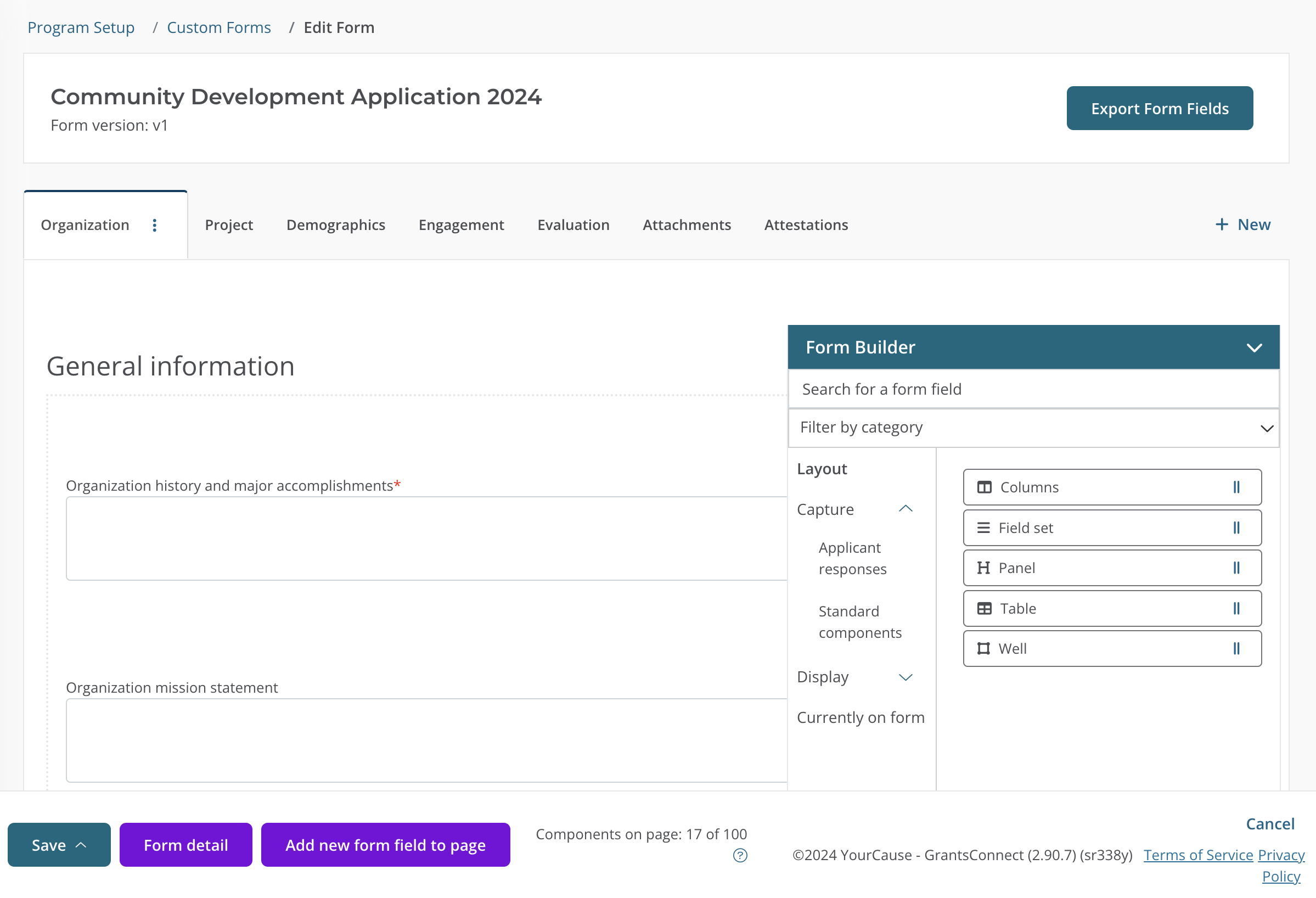Image resolution: width=1316 pixels, height=898 pixels.
Task: Select the Panel component icon
Action: coord(983,568)
